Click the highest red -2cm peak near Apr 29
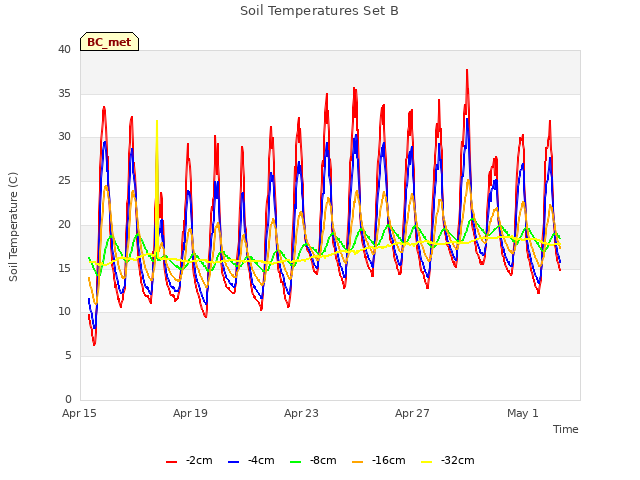 tap(467, 71)
